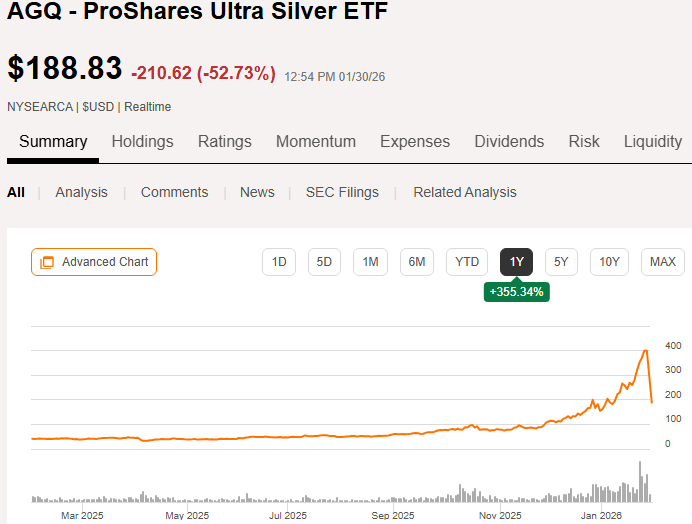Show YTD price chart

(467, 262)
